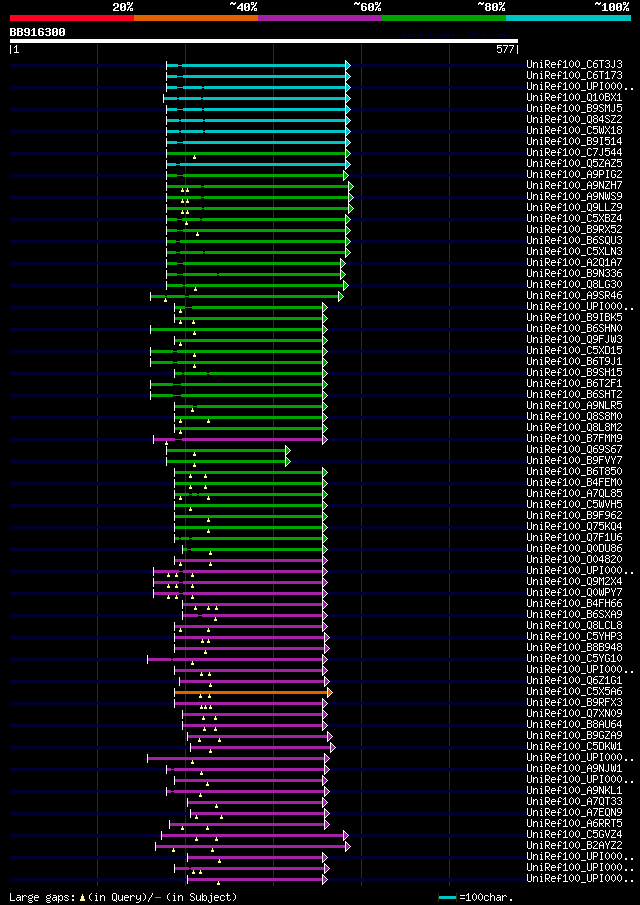Select hit label UniRef100_A7QL85
Viewport: 640px width, 905px height.
[574, 493]
